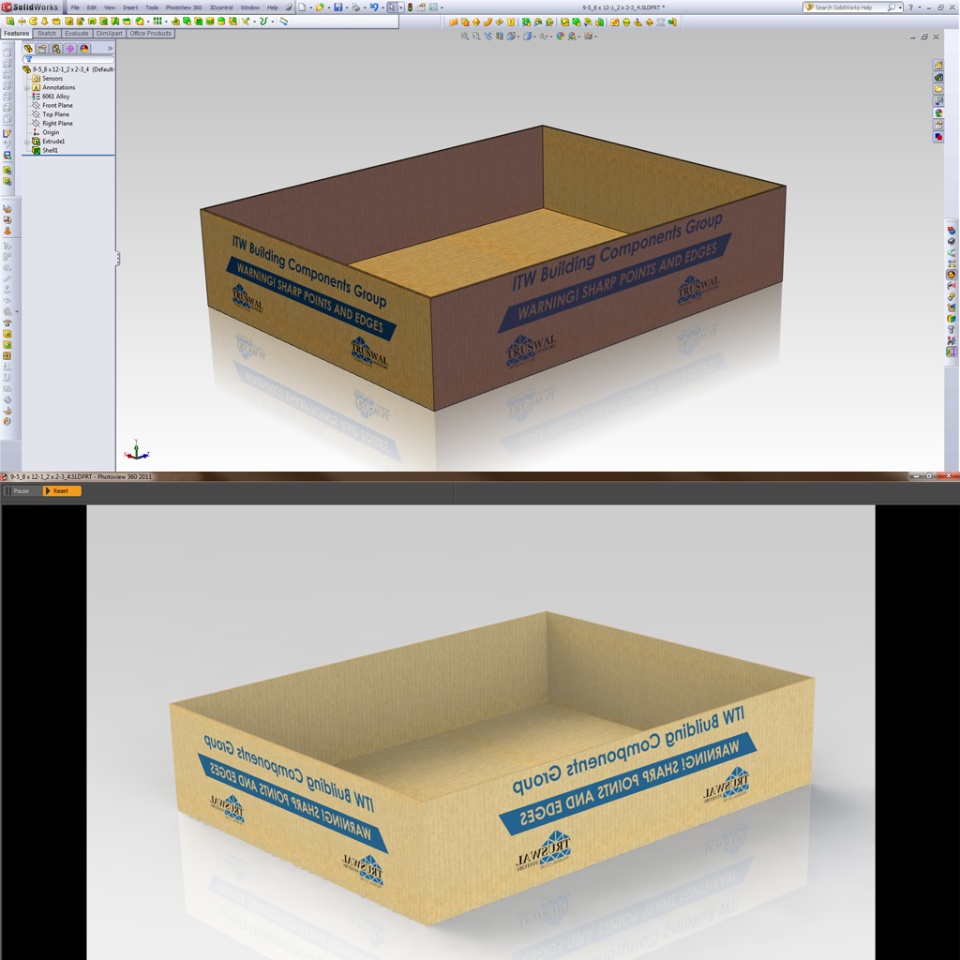Click the feature tree filter field
Screen dimensions: 960x960
tap(69, 59)
